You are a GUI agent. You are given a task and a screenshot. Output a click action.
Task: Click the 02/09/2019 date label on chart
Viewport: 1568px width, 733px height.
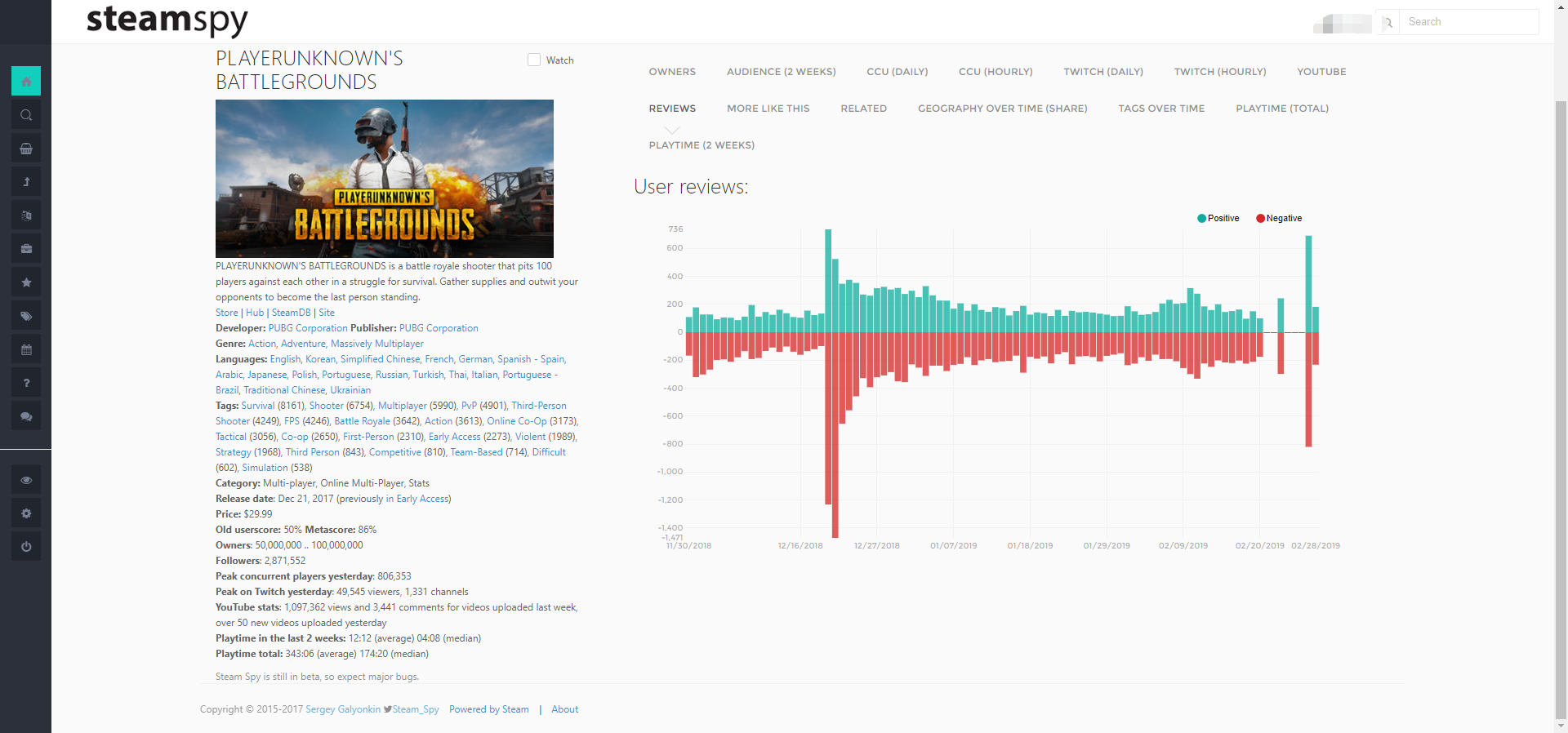pos(1183,545)
